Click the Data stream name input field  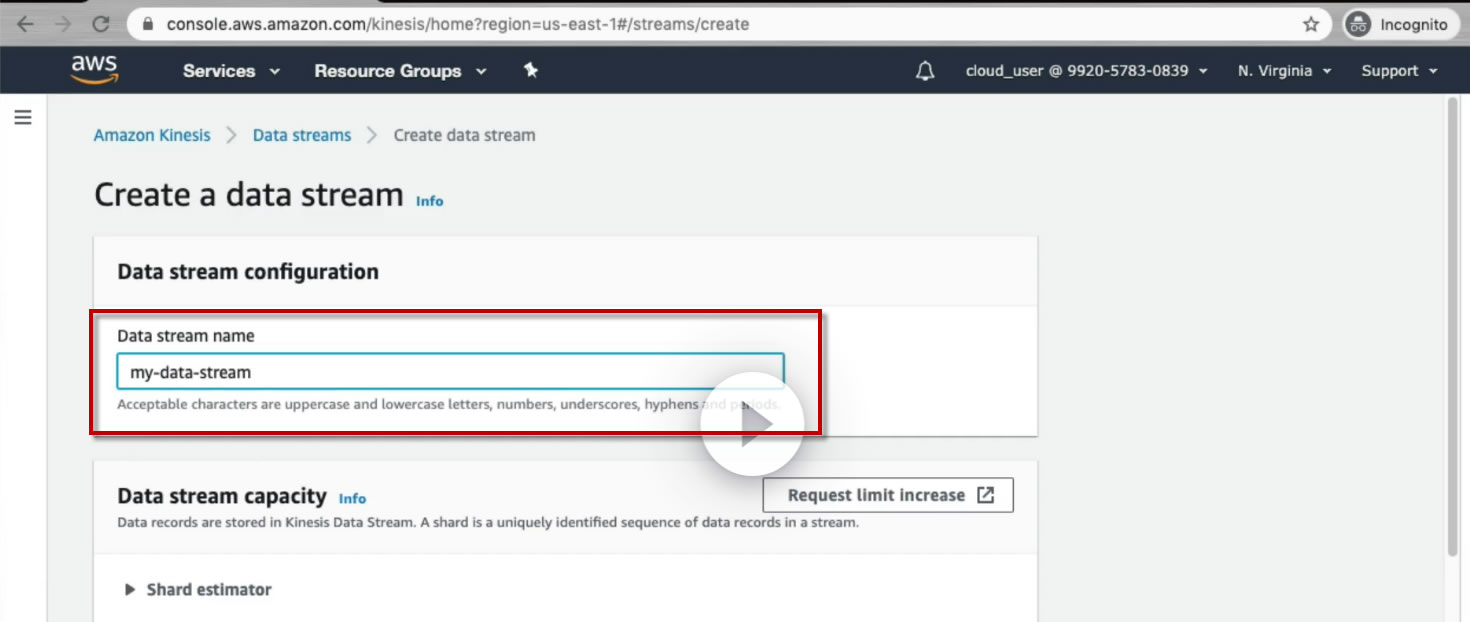coord(450,372)
